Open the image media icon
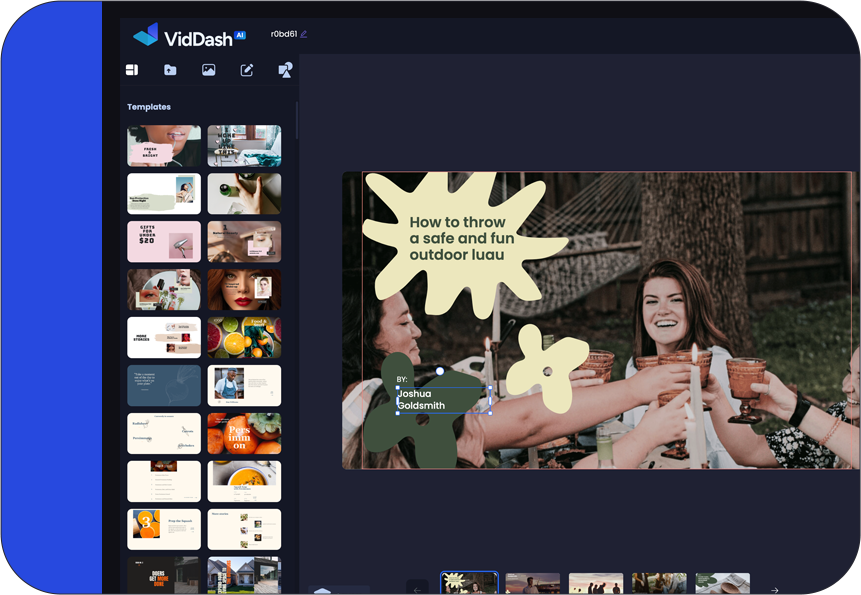This screenshot has width=861, height=595. click(x=208, y=70)
